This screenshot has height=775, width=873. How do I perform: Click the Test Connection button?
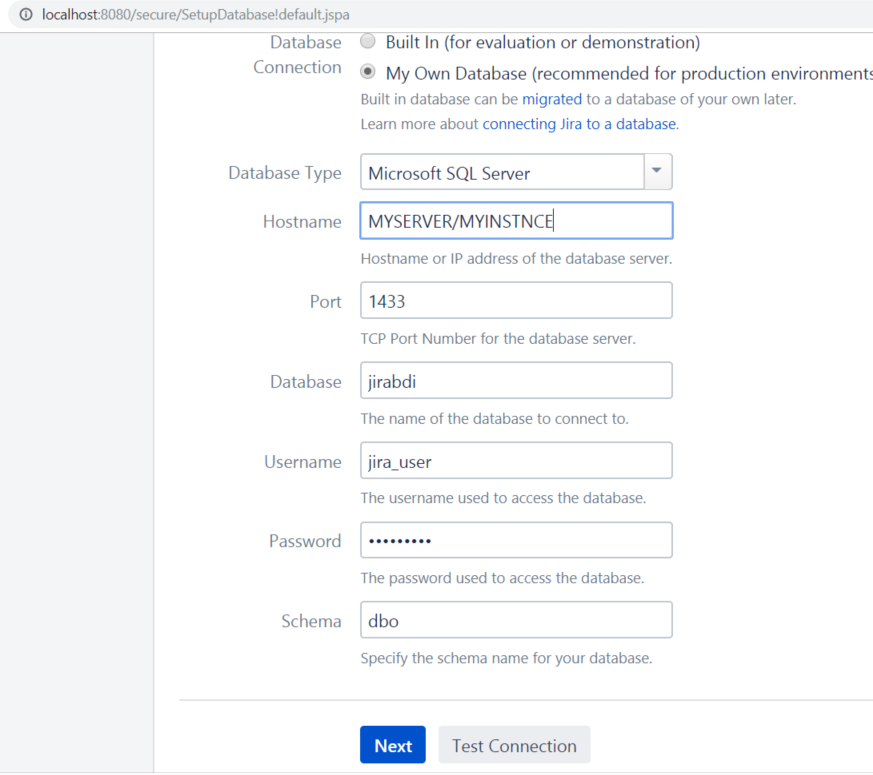514,745
